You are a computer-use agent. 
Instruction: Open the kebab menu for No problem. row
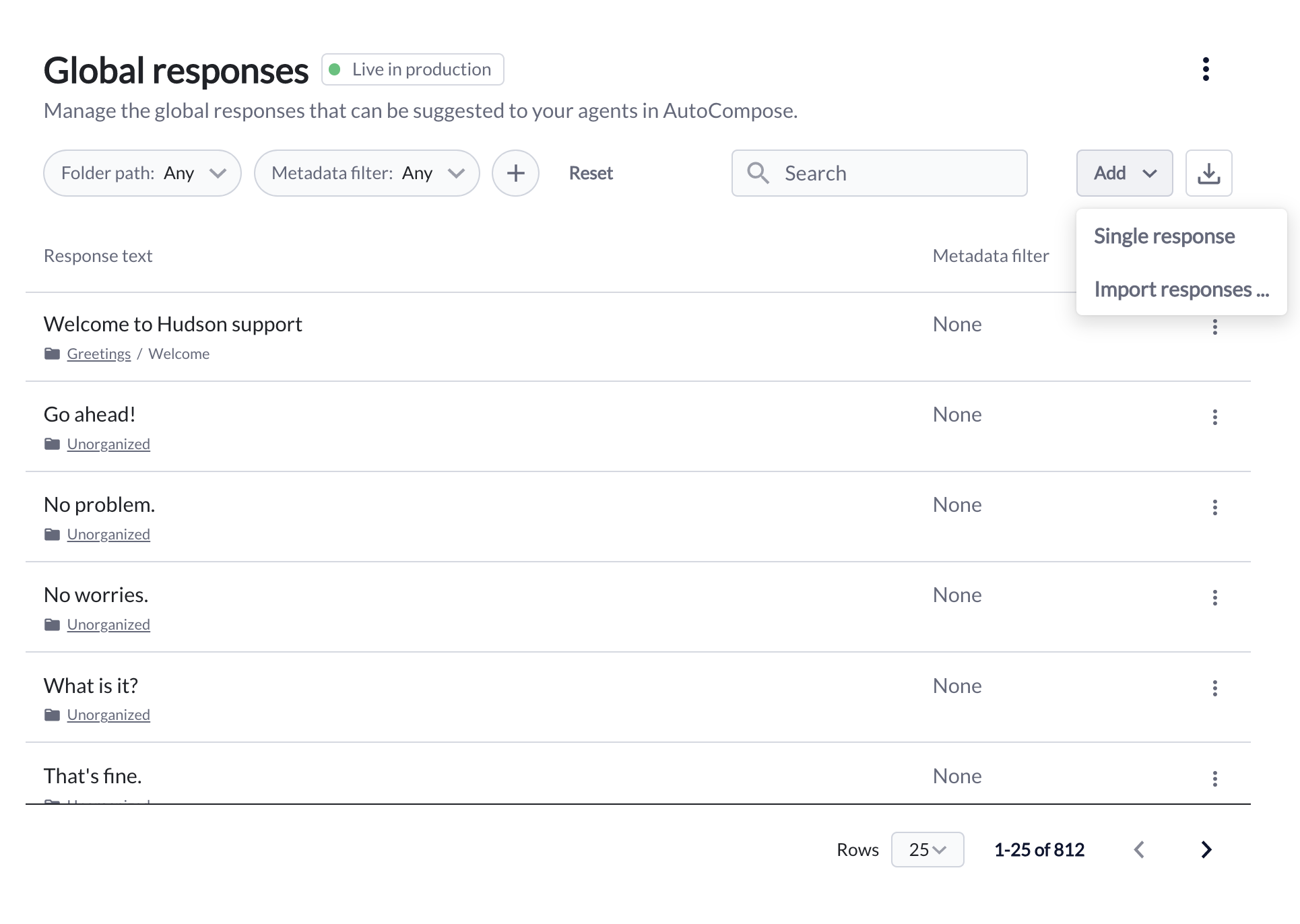tap(1214, 508)
